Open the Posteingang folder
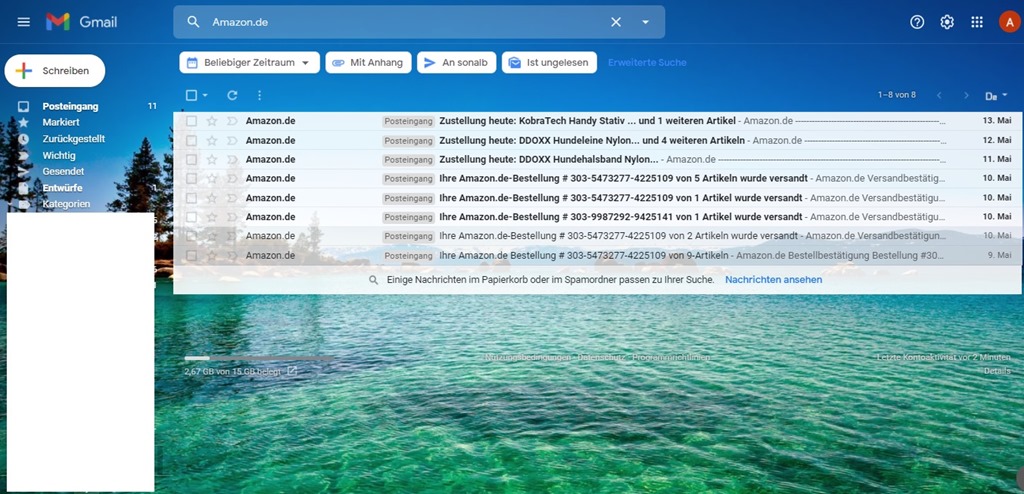1024x494 pixels. [70, 106]
